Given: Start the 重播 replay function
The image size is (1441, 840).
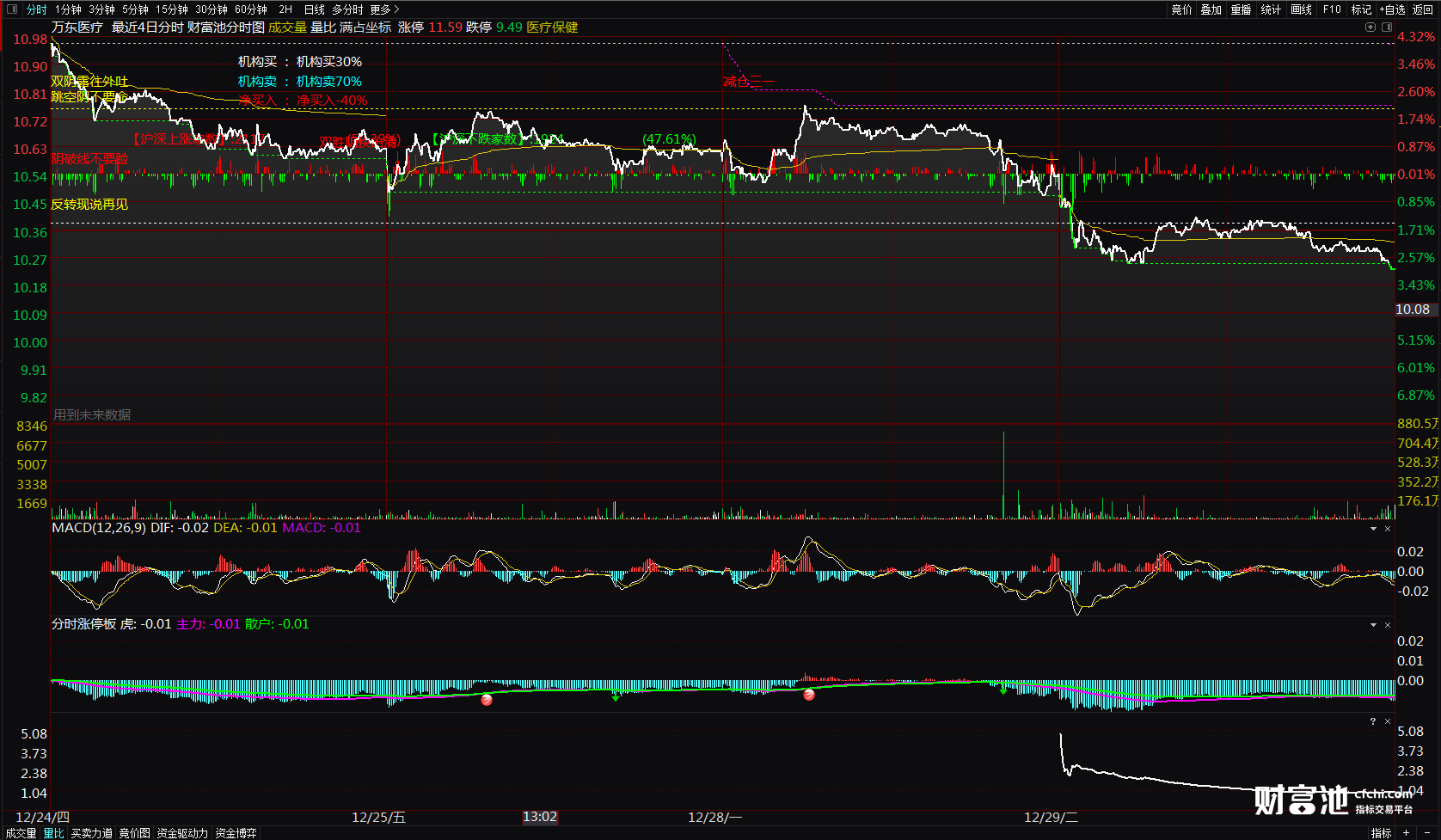Looking at the screenshot, I should pos(1241,9).
